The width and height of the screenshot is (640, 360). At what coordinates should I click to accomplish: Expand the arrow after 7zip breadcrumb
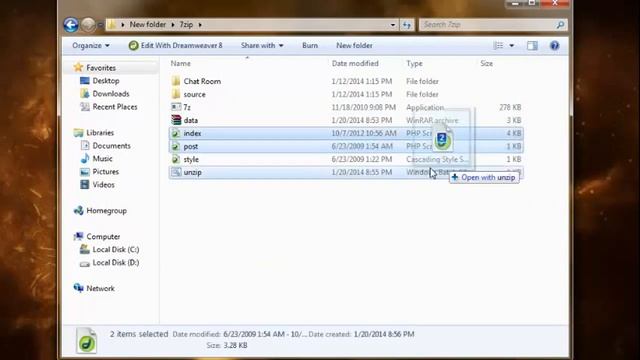click(200, 24)
